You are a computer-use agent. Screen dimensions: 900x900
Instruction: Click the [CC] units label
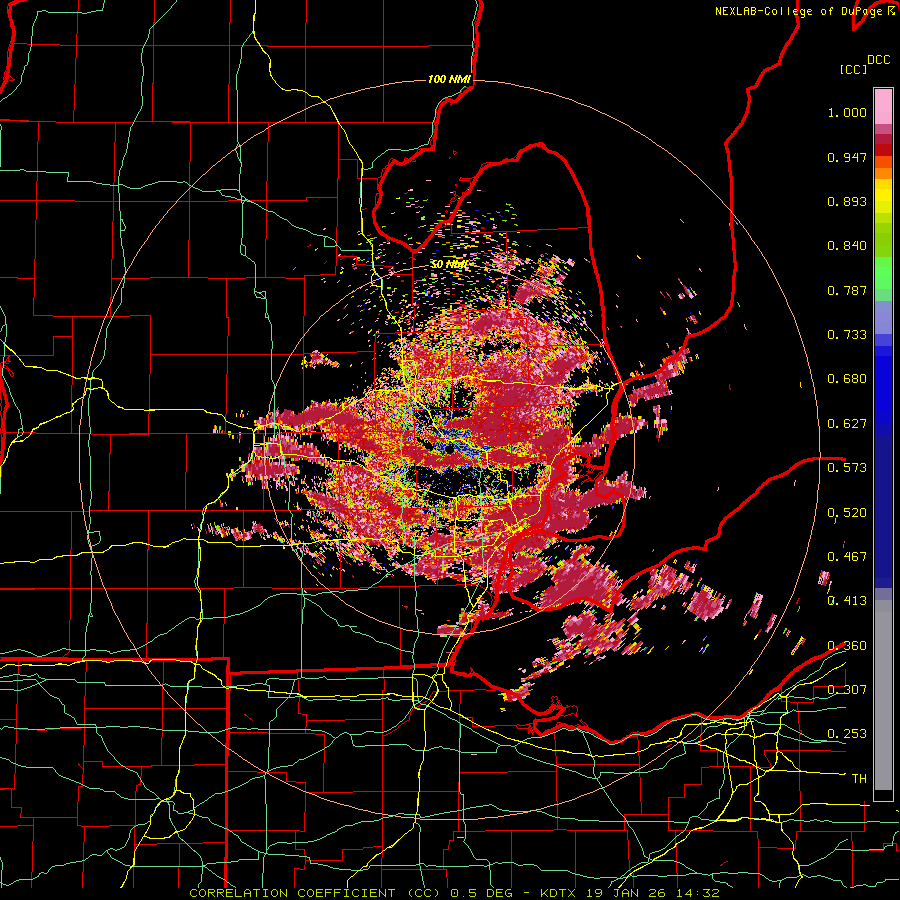click(x=853, y=69)
